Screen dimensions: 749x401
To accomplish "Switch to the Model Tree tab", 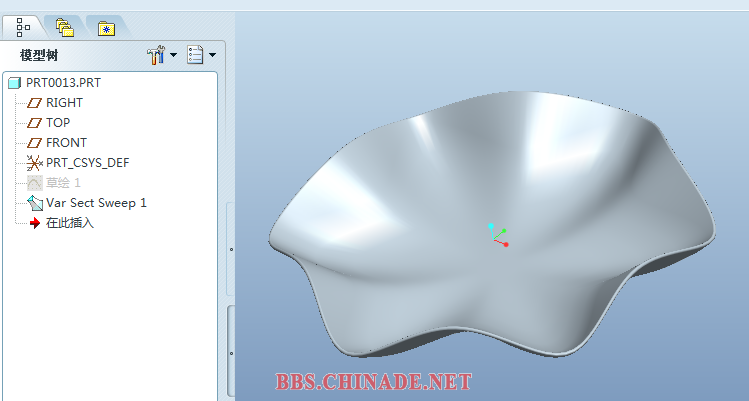I will (23, 27).
